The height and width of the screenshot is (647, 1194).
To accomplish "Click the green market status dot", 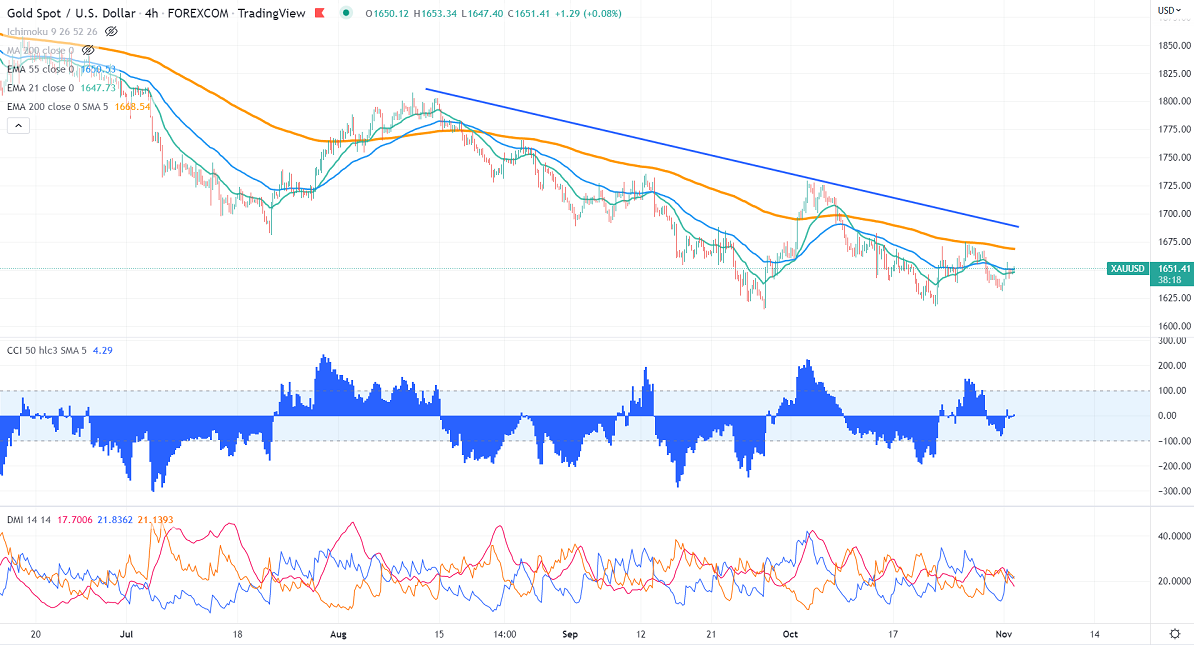I will coord(346,13).
